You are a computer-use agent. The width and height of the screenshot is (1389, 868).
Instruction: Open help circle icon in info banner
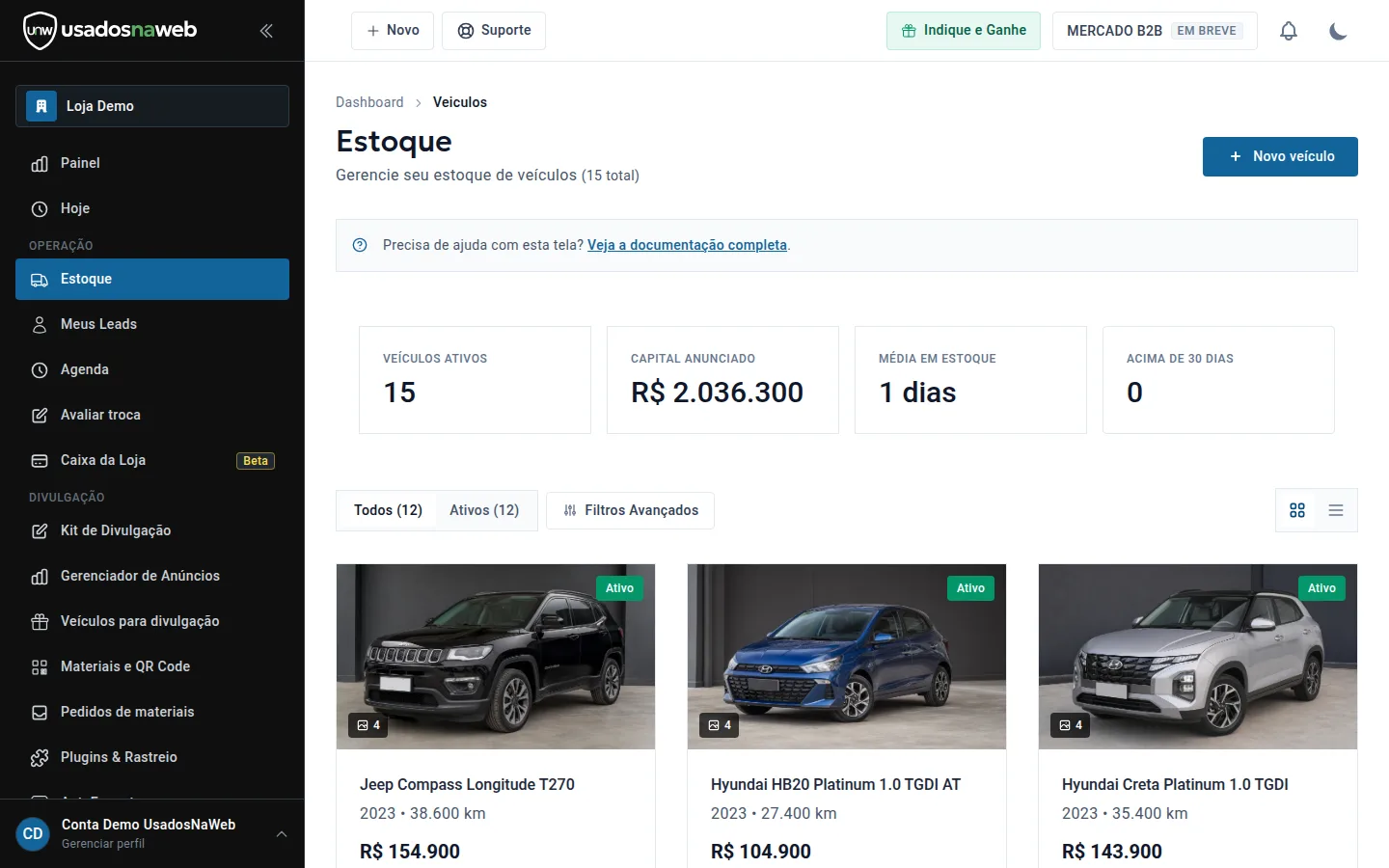coord(360,245)
